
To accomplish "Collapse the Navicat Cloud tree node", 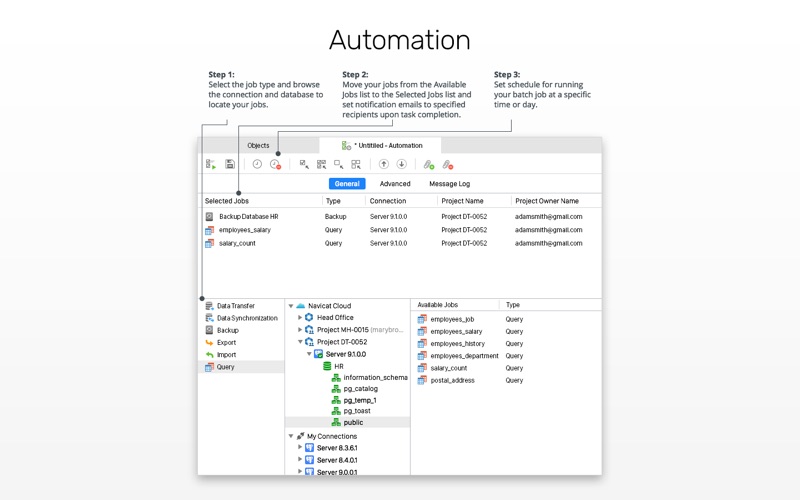I will 291,306.
